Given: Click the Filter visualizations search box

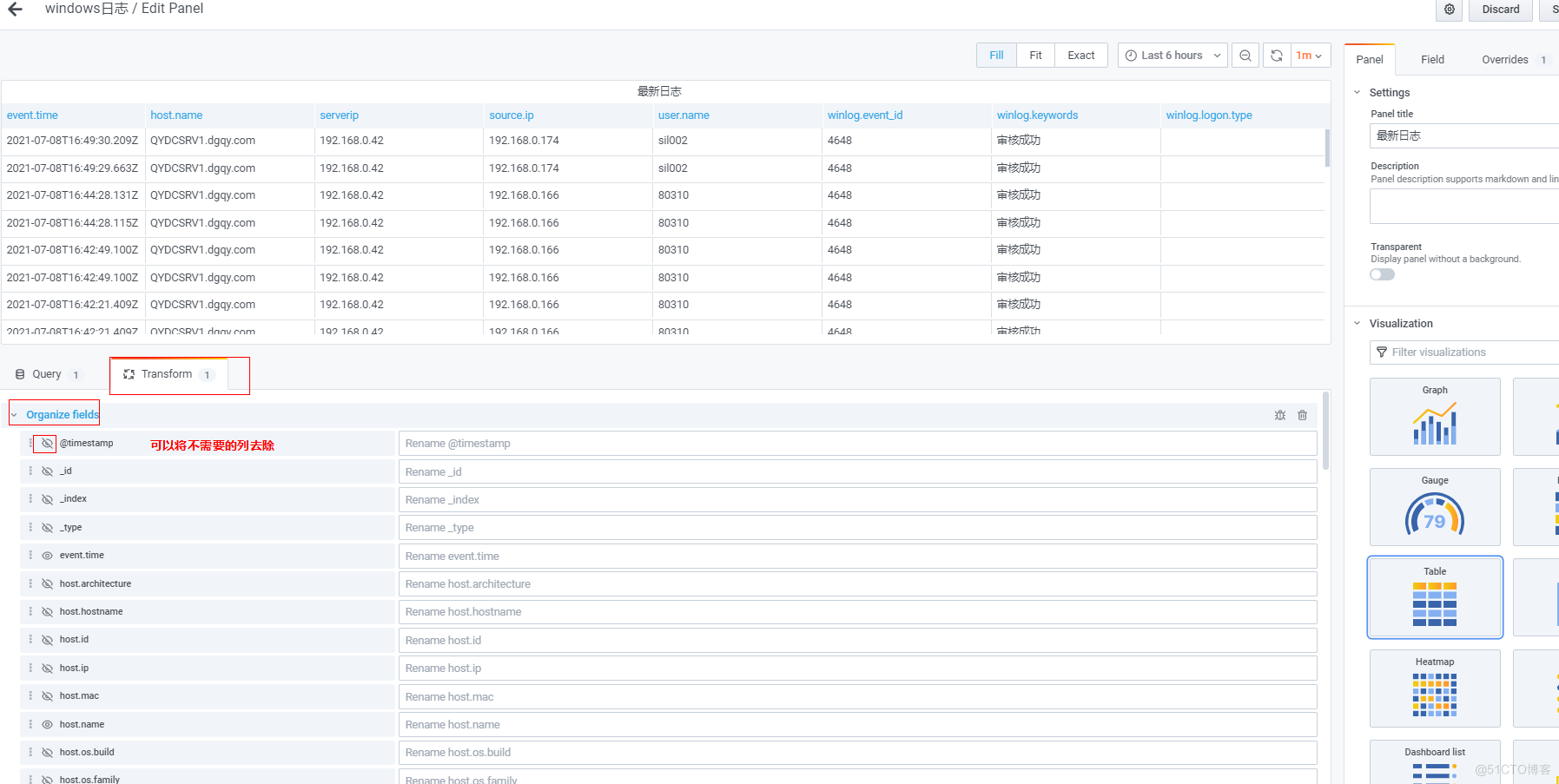Looking at the screenshot, I should coord(1464,352).
